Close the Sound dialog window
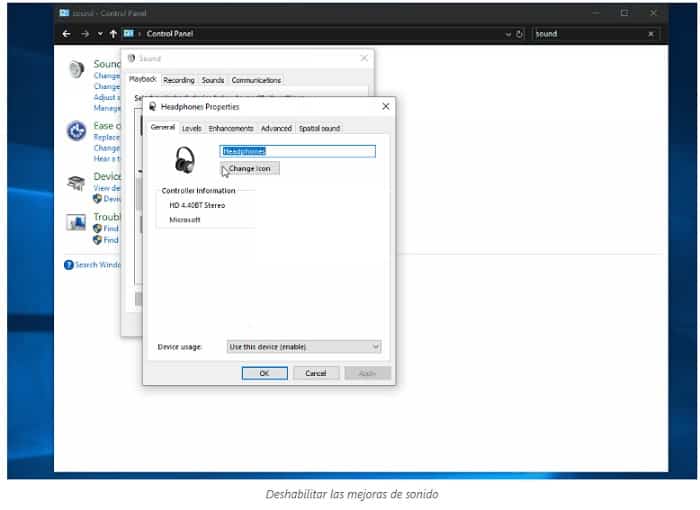Screen dimensions: 700x510 364,58
